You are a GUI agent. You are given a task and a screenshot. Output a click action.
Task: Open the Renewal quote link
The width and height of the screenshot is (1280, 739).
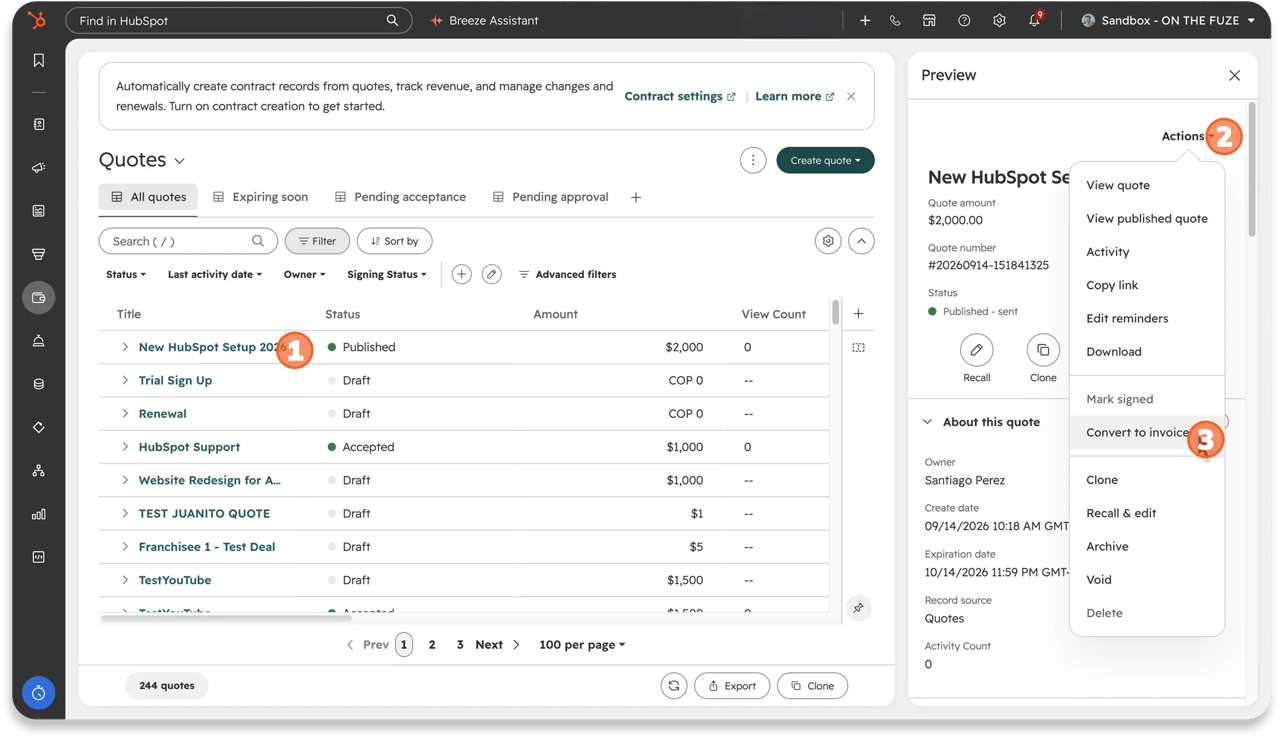[x=162, y=414]
